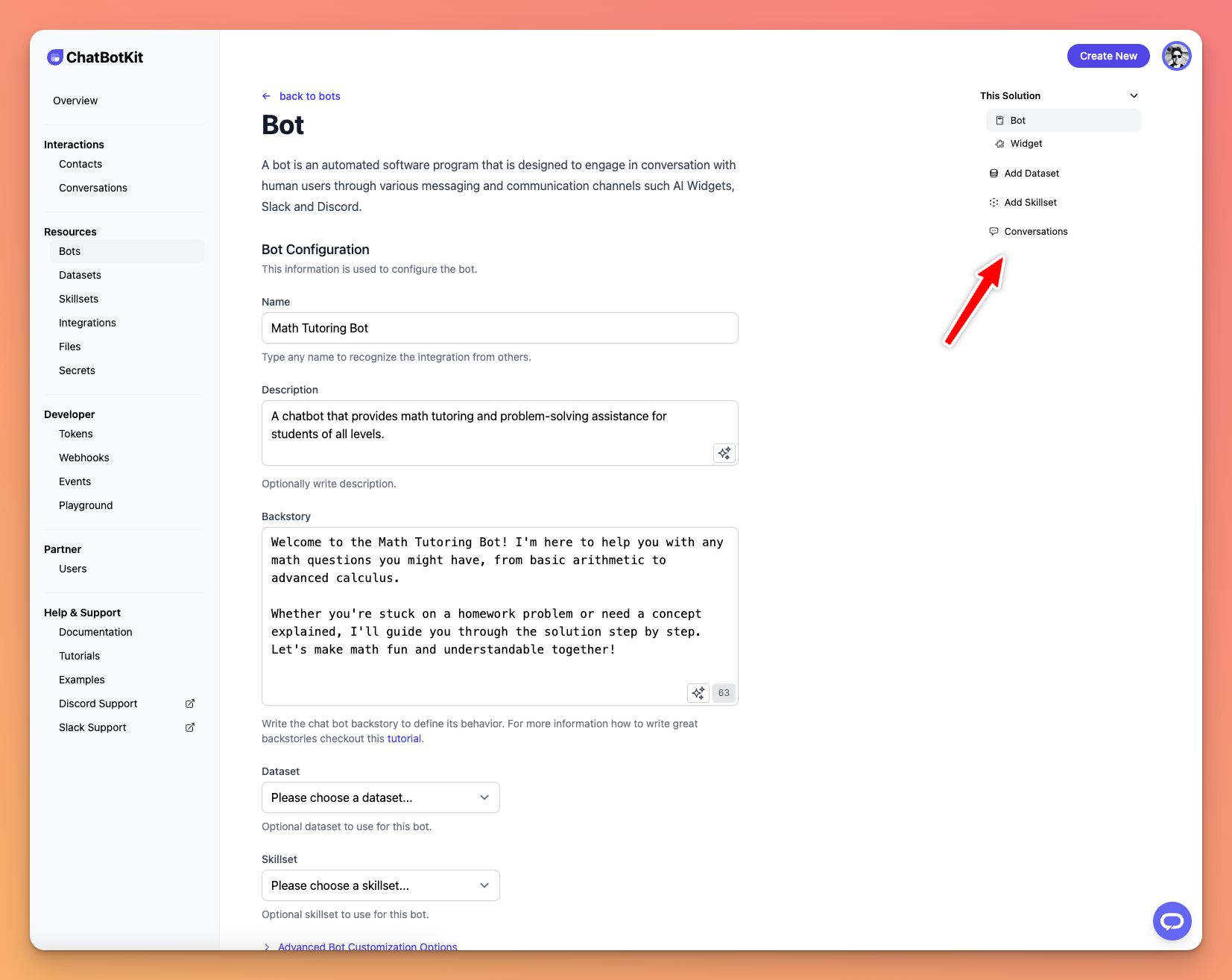Viewport: 1232px width, 980px height.
Task: Click the Create New button
Action: pos(1108,56)
